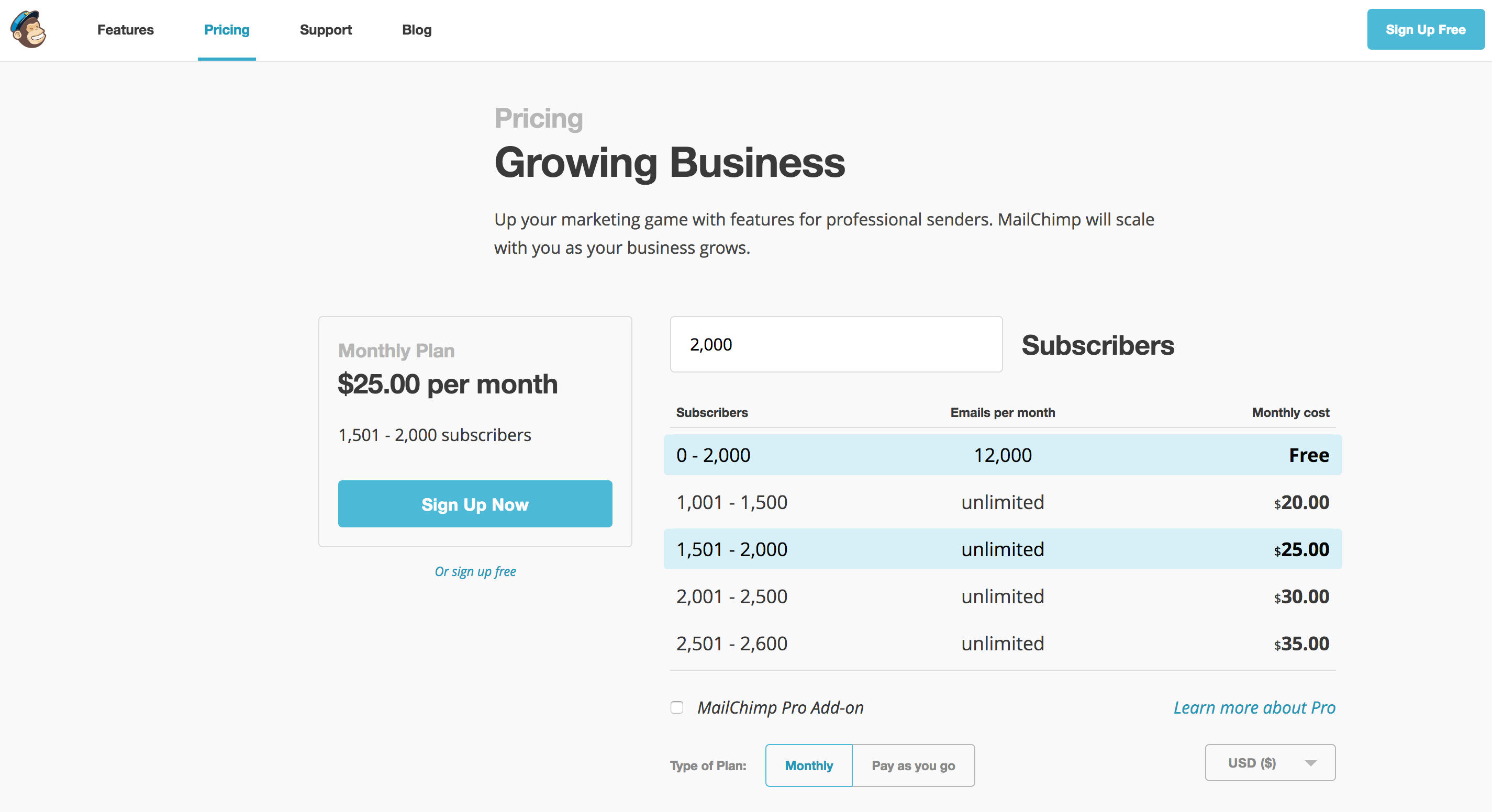Click the Sign Up Free button

coord(1425,29)
